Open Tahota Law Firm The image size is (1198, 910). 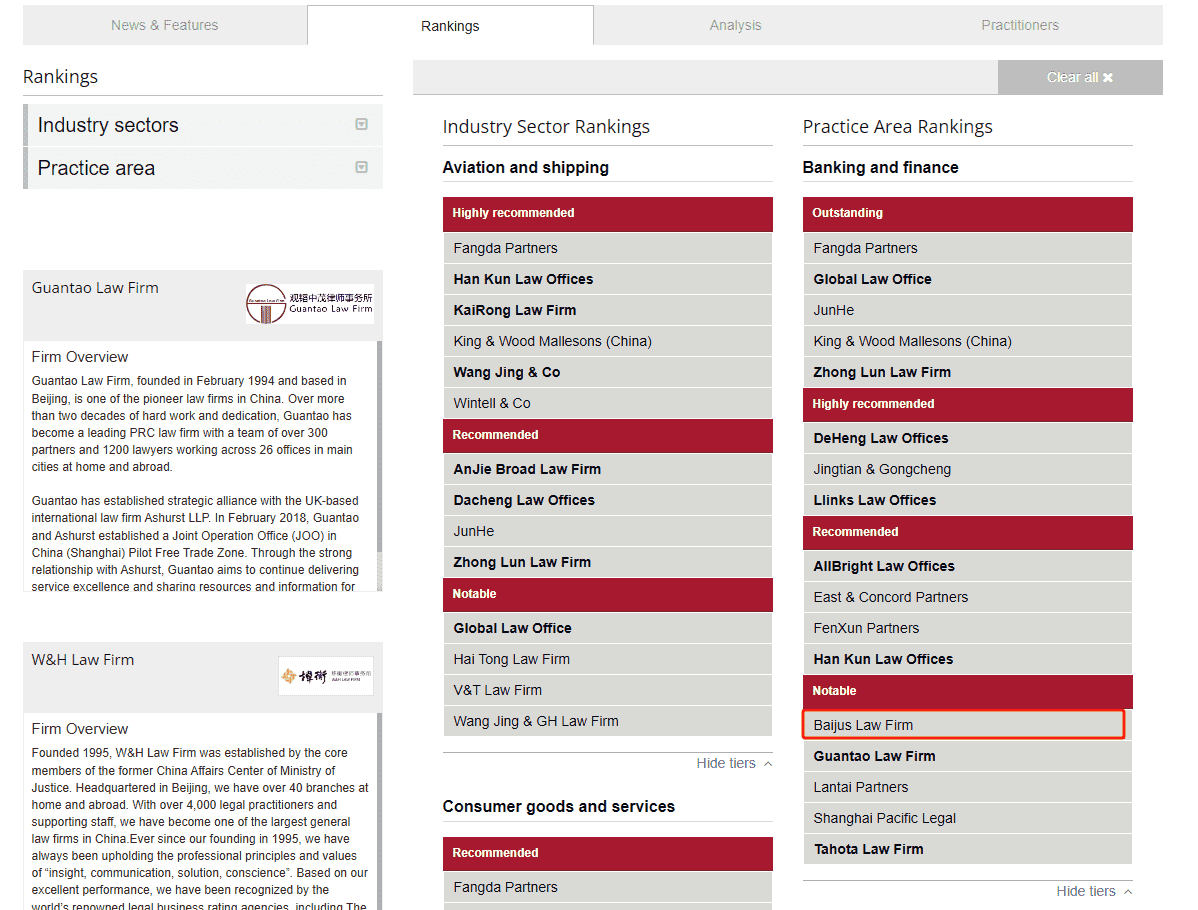[x=967, y=849]
